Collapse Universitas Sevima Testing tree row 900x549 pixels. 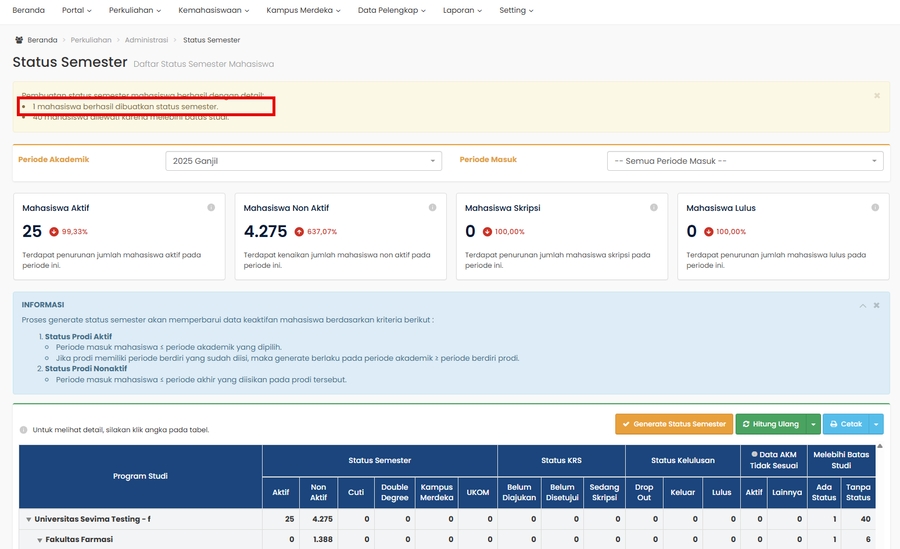pyautogui.click(x=29, y=520)
